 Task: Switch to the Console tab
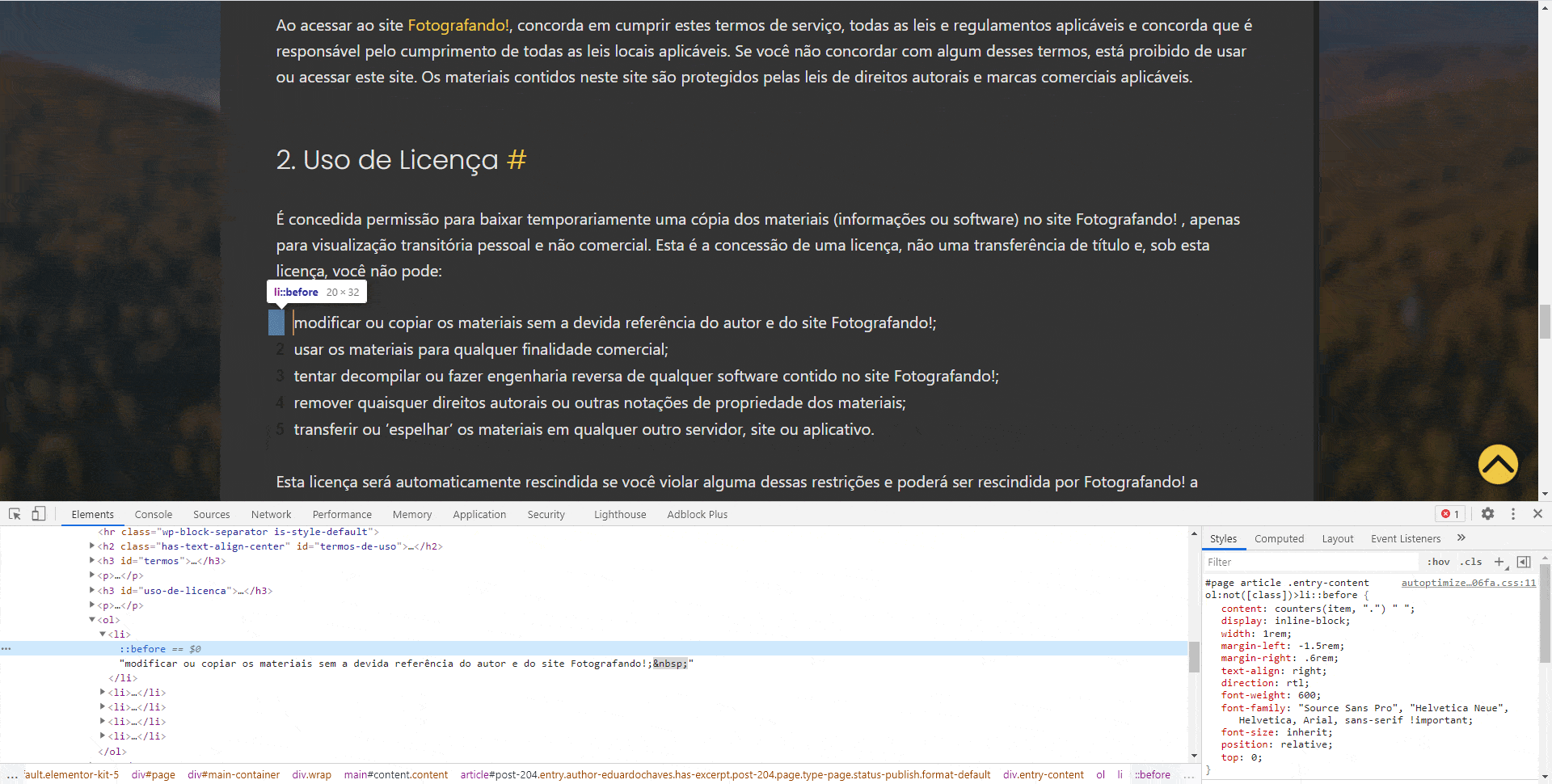tap(154, 515)
